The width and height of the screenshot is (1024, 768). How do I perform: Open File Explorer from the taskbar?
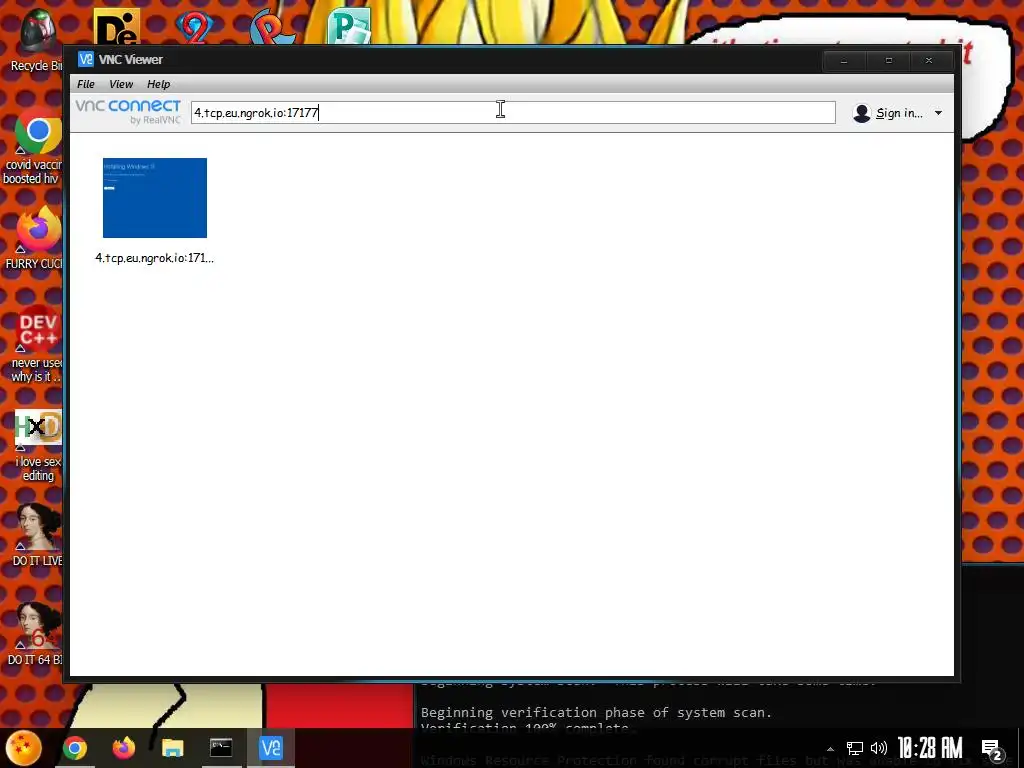pyautogui.click(x=172, y=748)
